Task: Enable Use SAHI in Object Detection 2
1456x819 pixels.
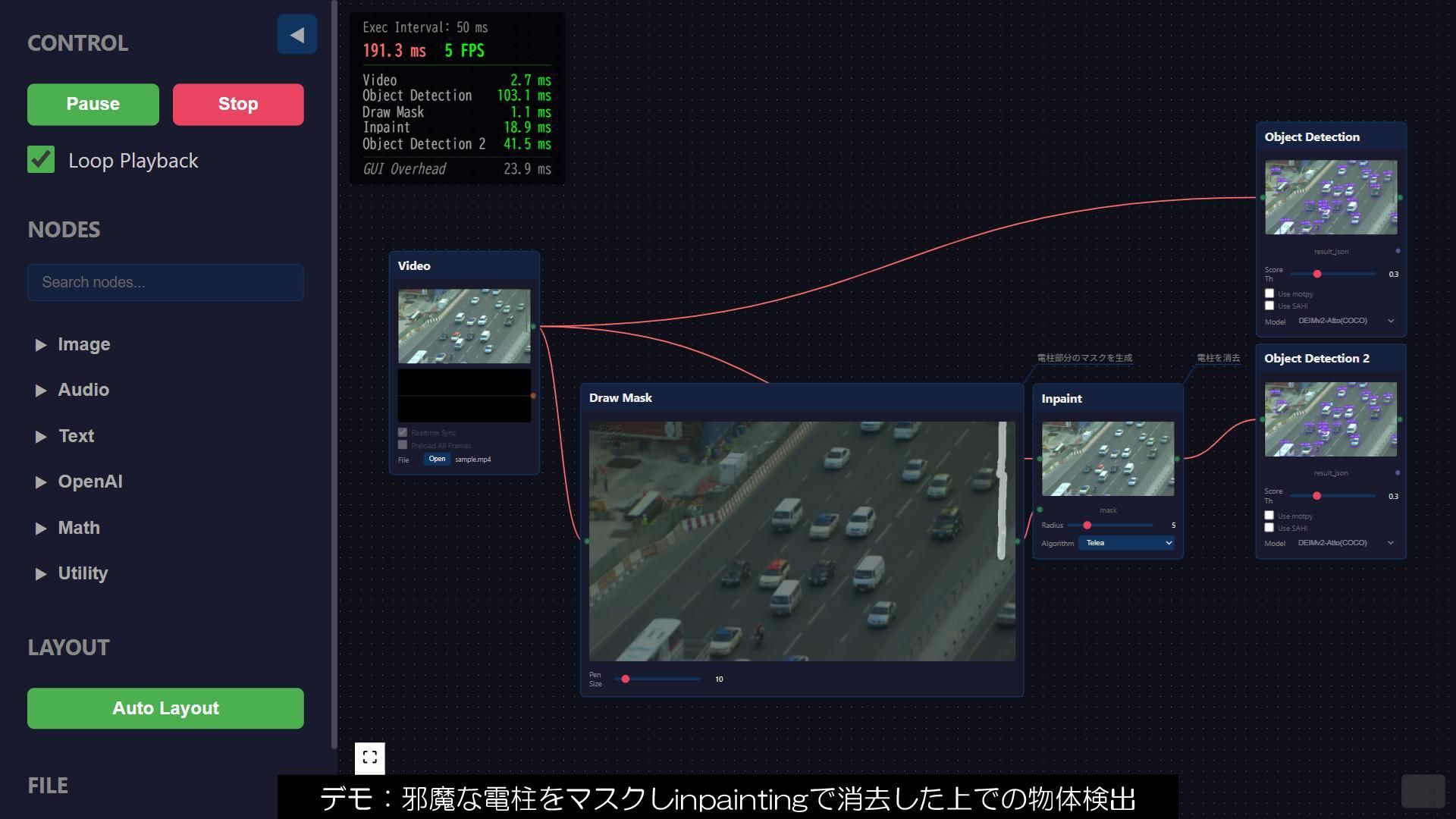Action: tap(1269, 528)
